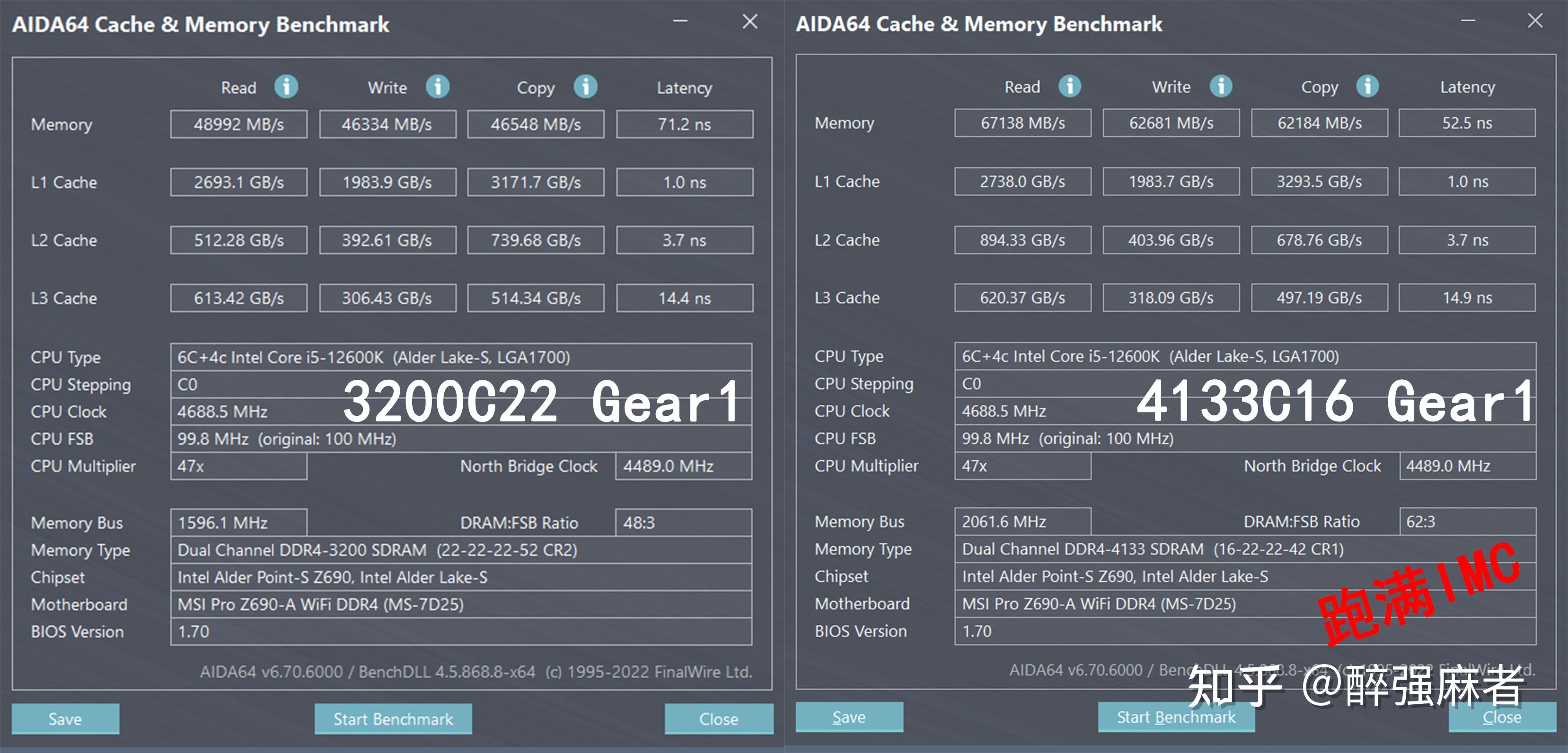Start Benchmark in the left window

pos(393,719)
